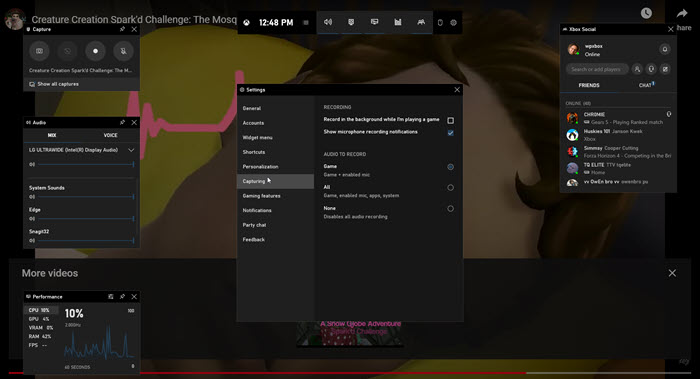The width and height of the screenshot is (700, 379).
Task: Click the find people icon in Xbox Social
Action: (637, 69)
